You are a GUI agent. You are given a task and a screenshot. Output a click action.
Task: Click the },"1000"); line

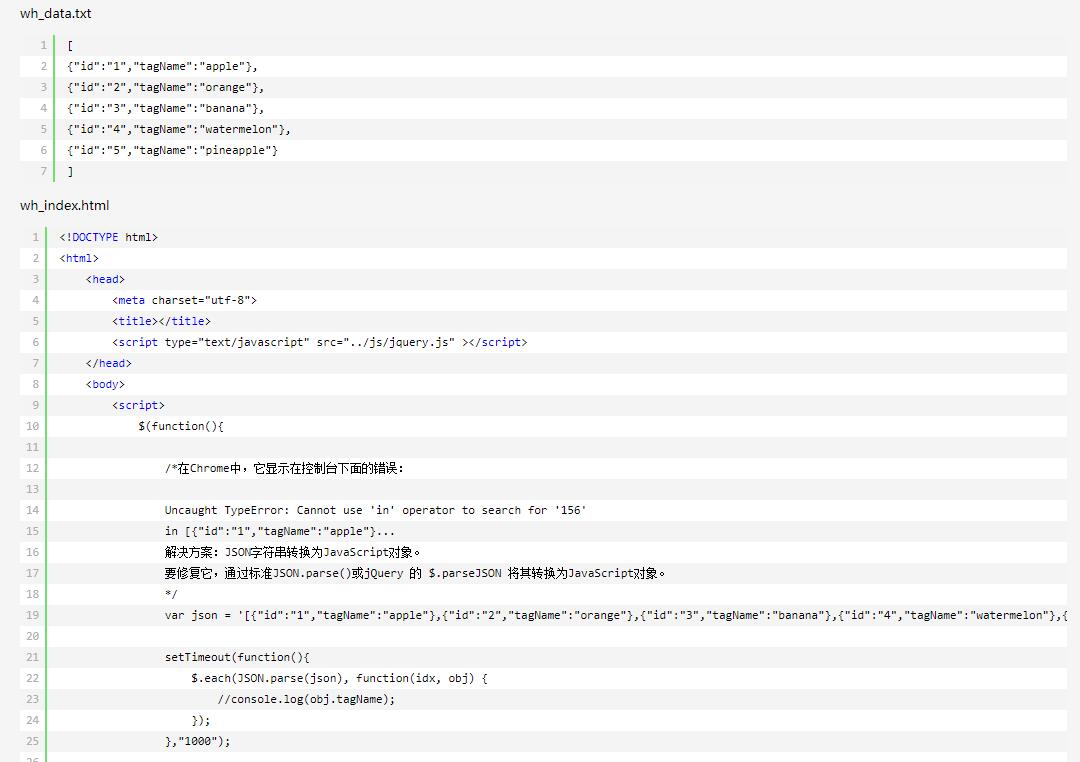click(x=198, y=741)
